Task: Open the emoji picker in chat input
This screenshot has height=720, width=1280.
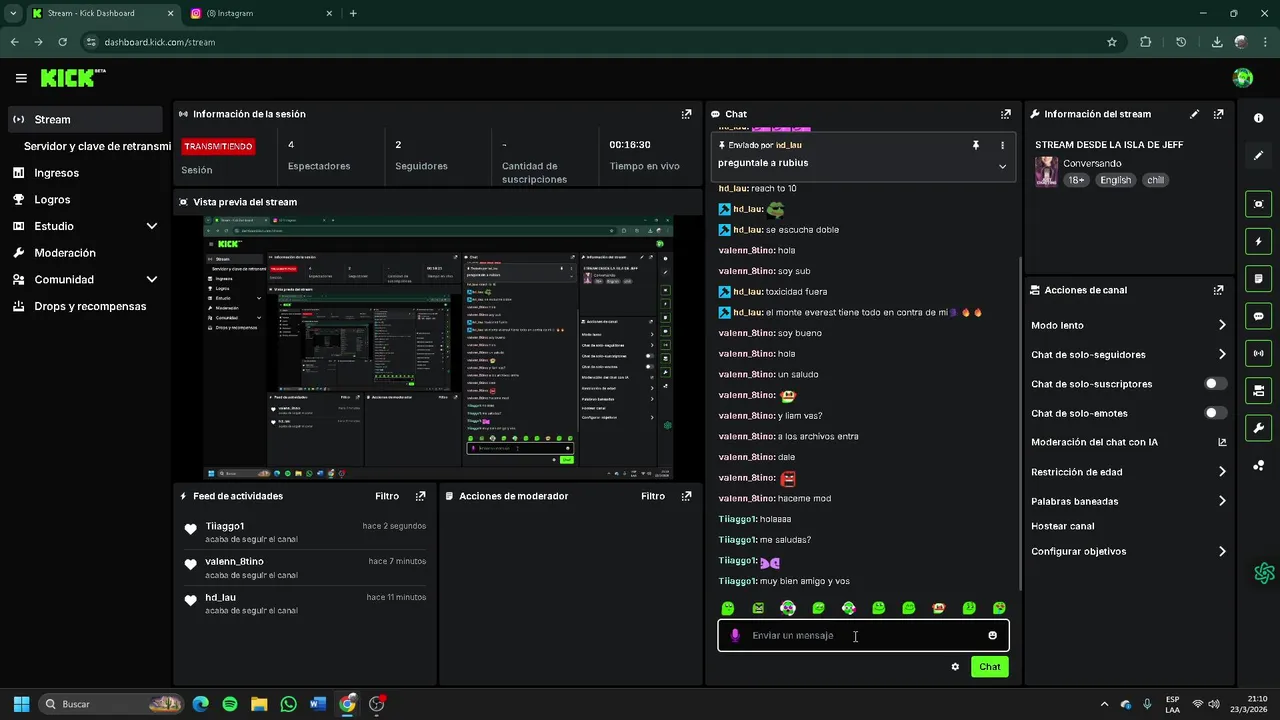Action: click(992, 636)
